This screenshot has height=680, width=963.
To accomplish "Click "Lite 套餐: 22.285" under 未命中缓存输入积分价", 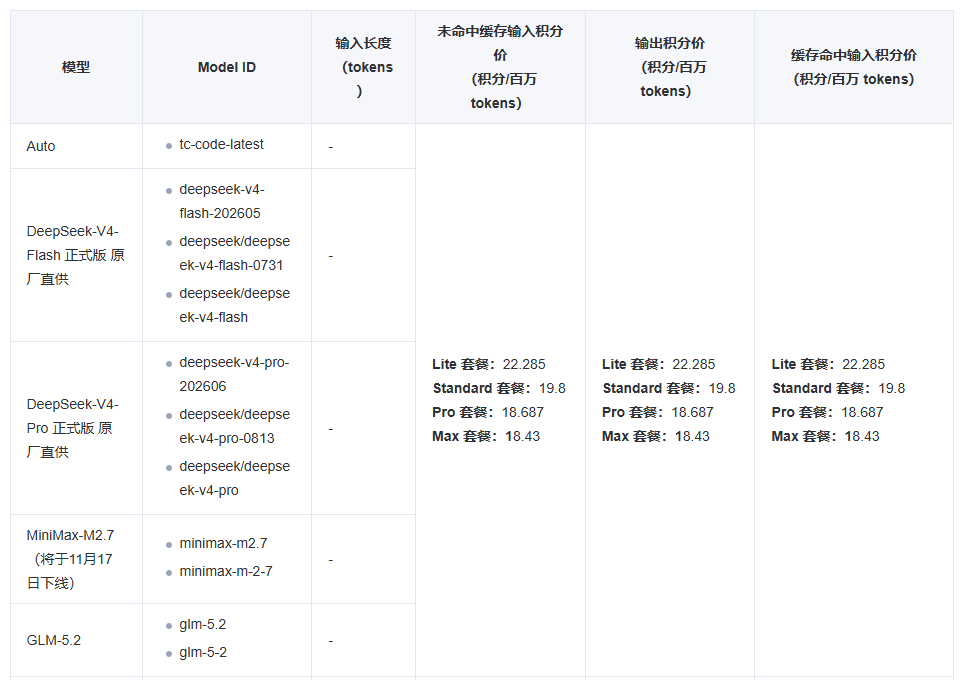I will 489,364.
